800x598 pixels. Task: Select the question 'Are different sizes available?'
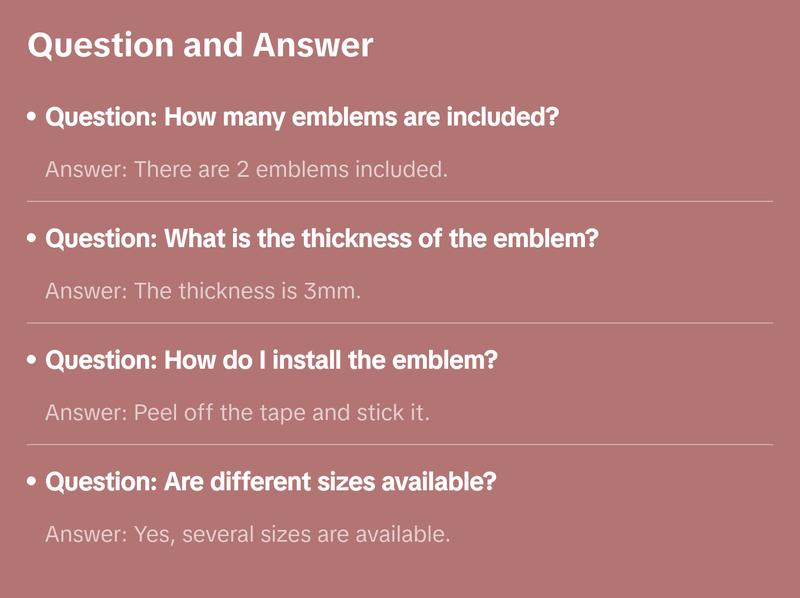[x=271, y=482]
